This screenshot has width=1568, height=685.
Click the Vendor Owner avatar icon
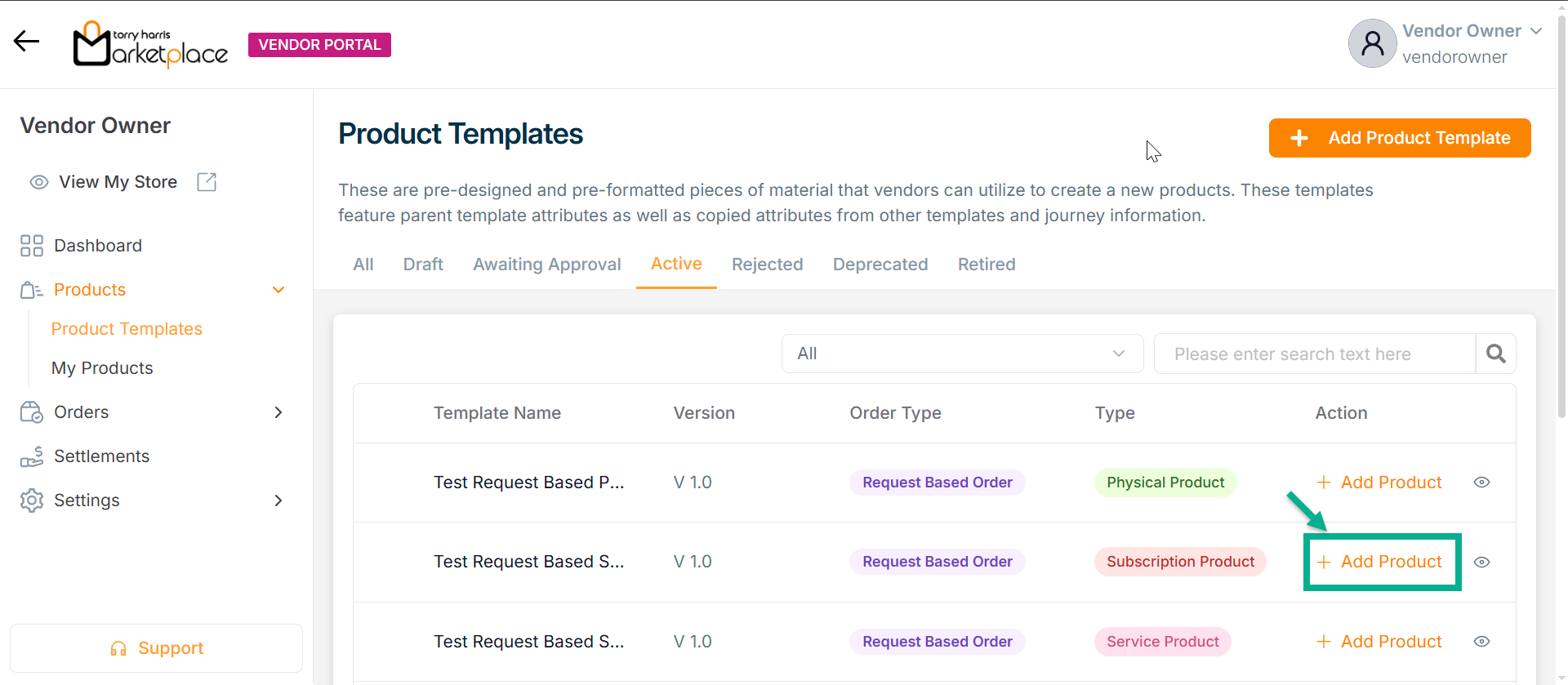(1372, 43)
